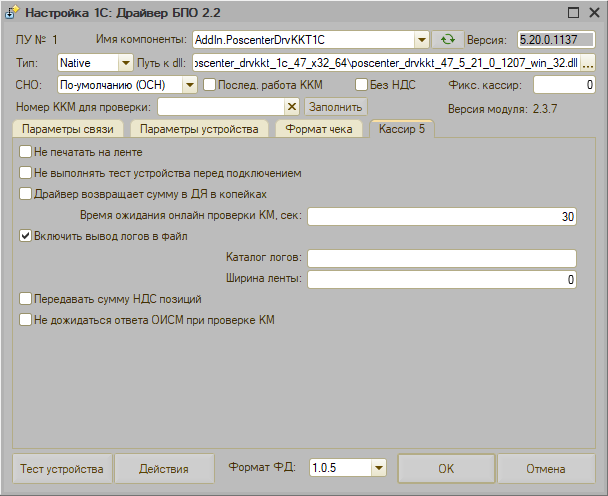The height and width of the screenshot is (496, 608).
Task: Toggle the 'Без НДС' checkbox
Action: pos(363,85)
